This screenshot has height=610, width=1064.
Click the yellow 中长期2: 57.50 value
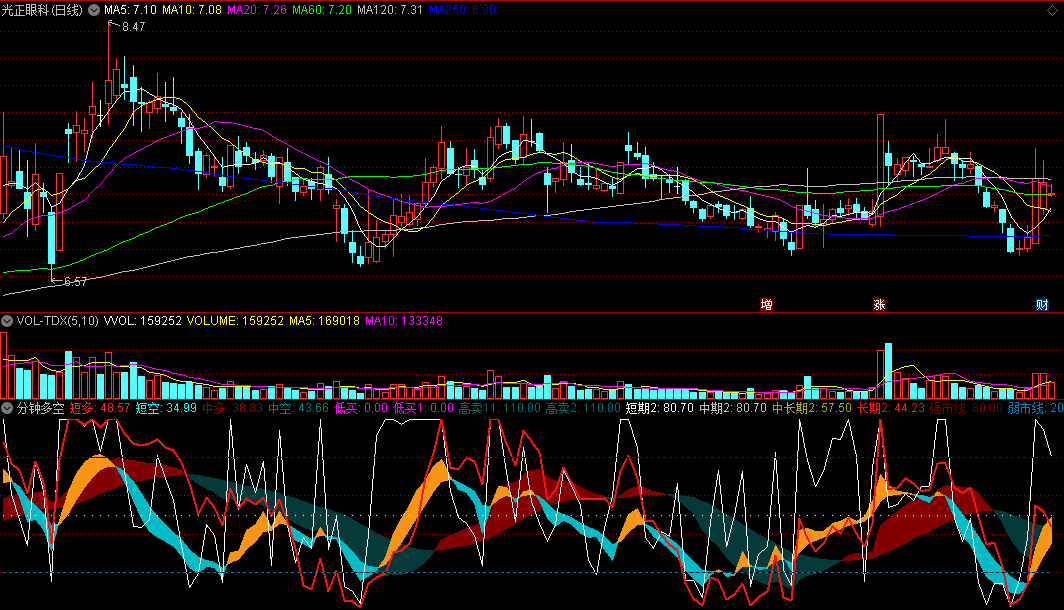coord(812,408)
